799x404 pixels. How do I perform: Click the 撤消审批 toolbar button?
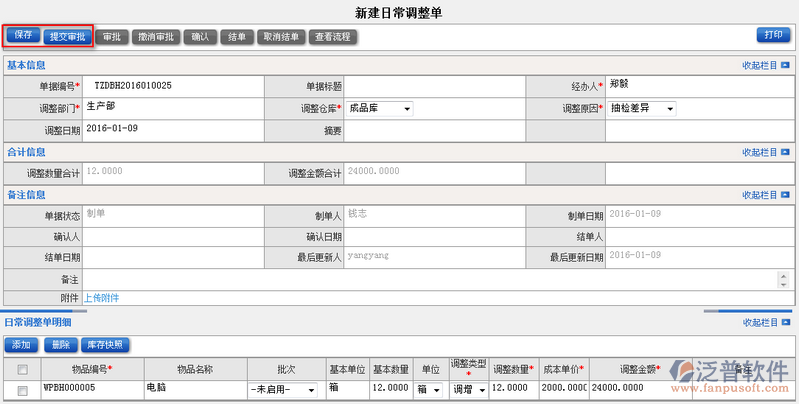(157, 36)
